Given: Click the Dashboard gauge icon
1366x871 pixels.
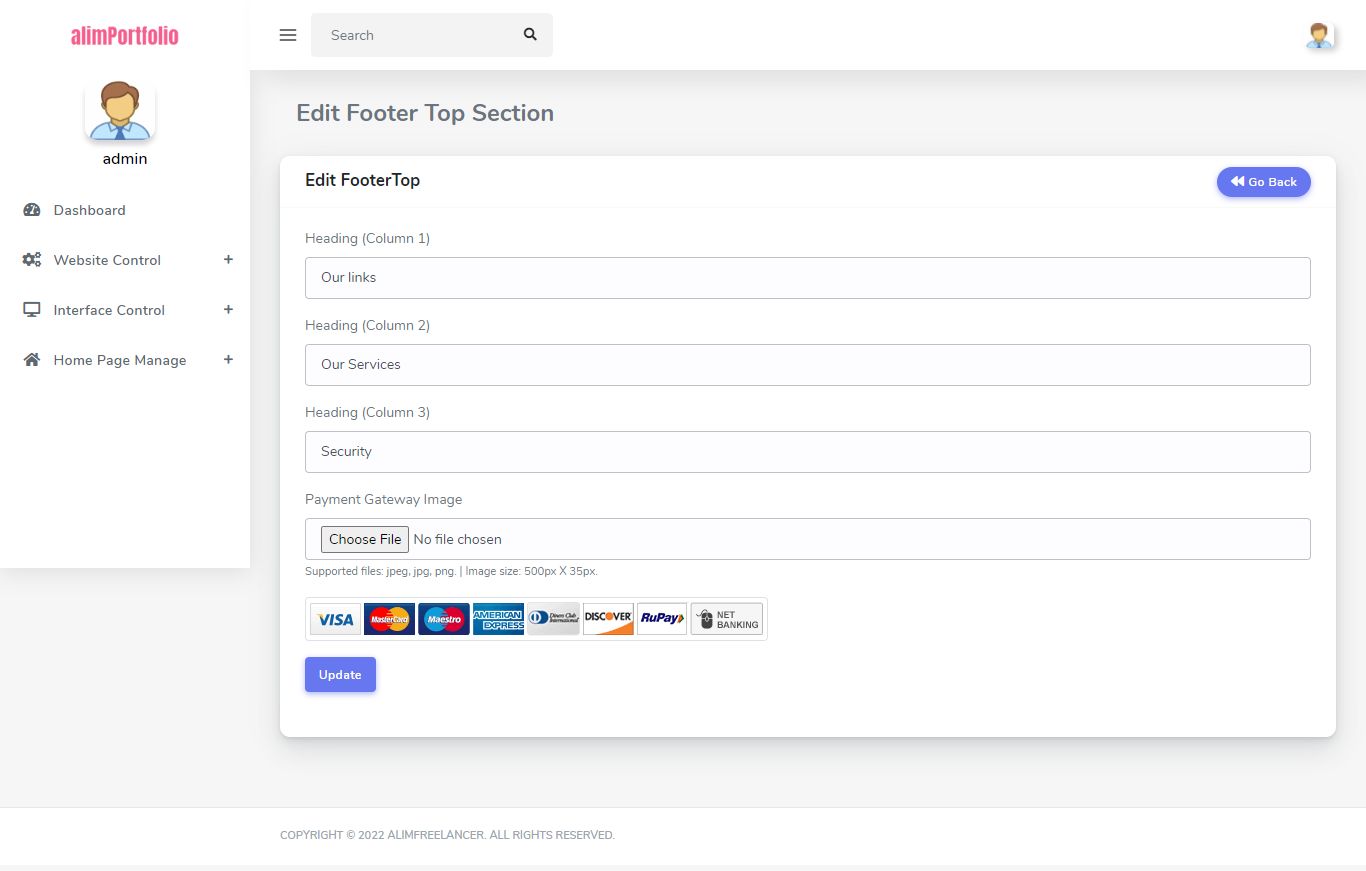Looking at the screenshot, I should (x=32, y=210).
